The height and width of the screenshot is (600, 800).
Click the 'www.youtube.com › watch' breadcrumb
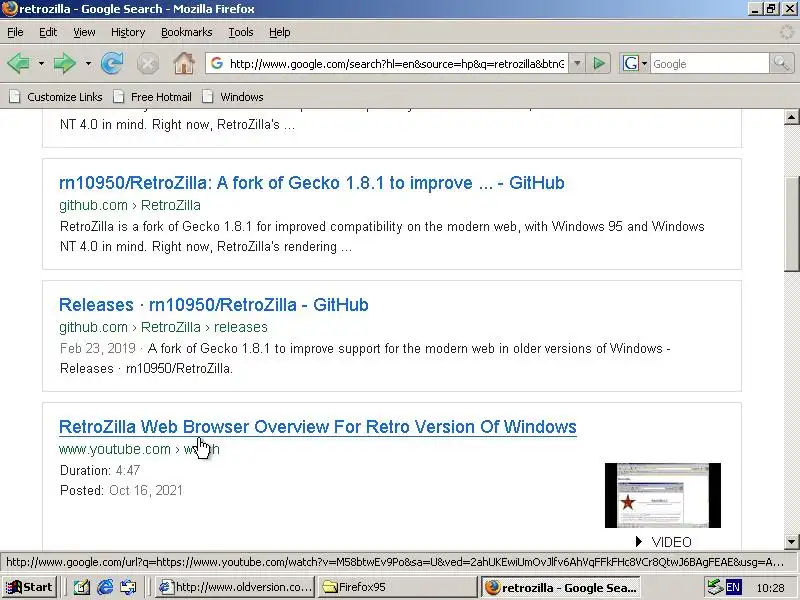coord(139,449)
